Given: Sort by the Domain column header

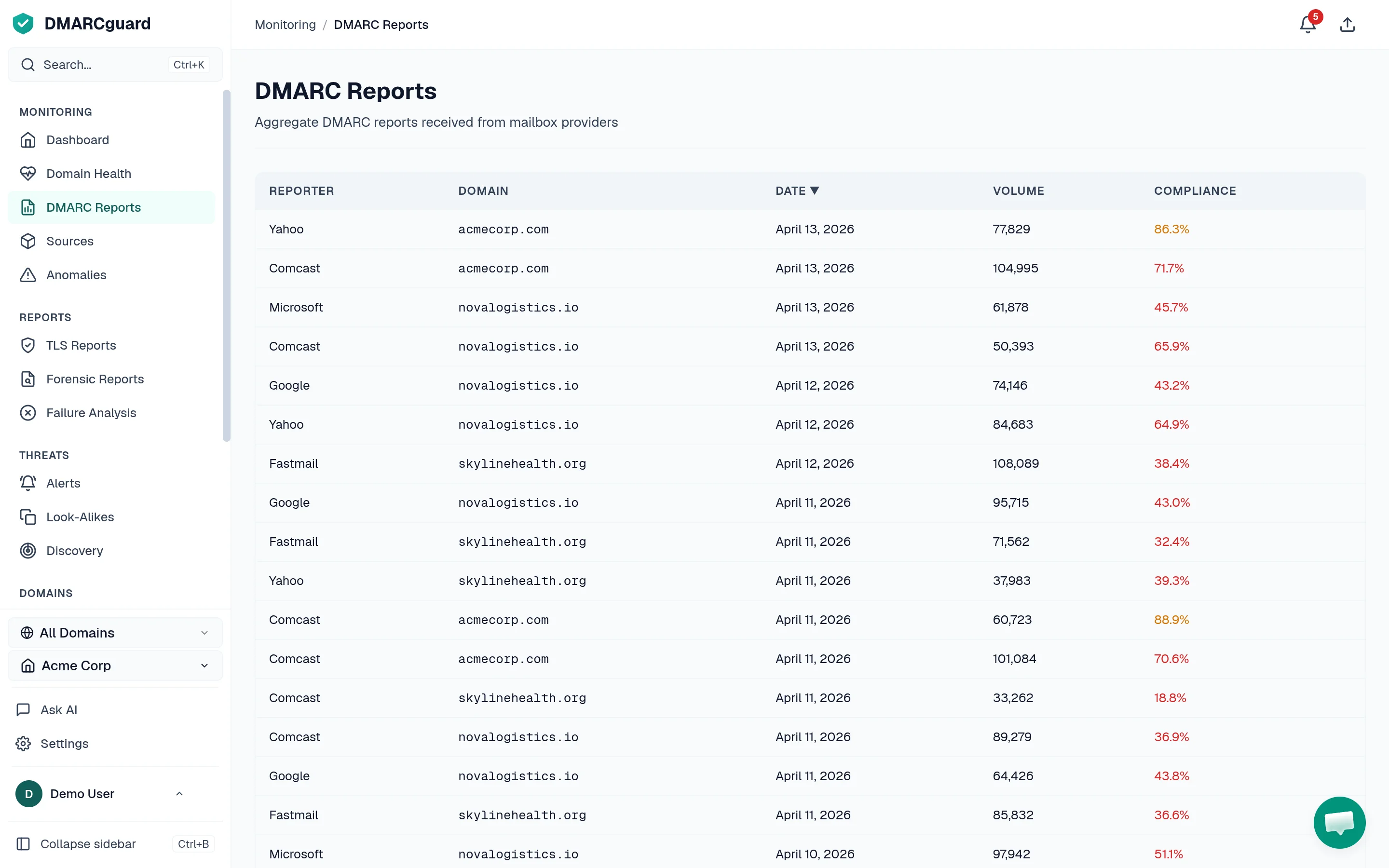Looking at the screenshot, I should (483, 190).
